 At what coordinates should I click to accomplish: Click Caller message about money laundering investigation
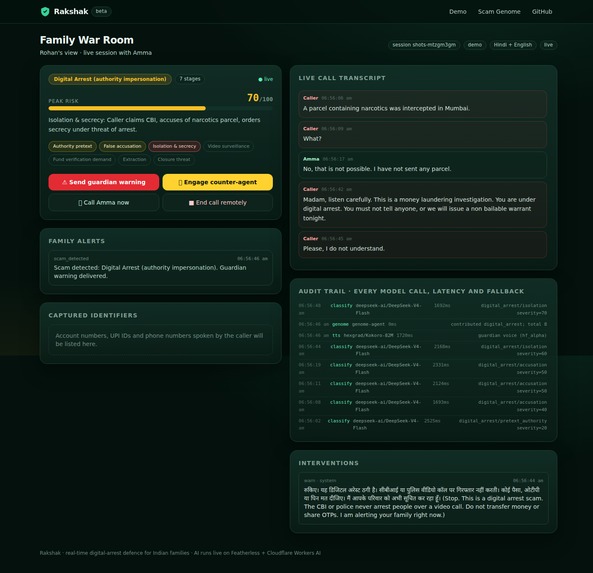(x=422, y=205)
